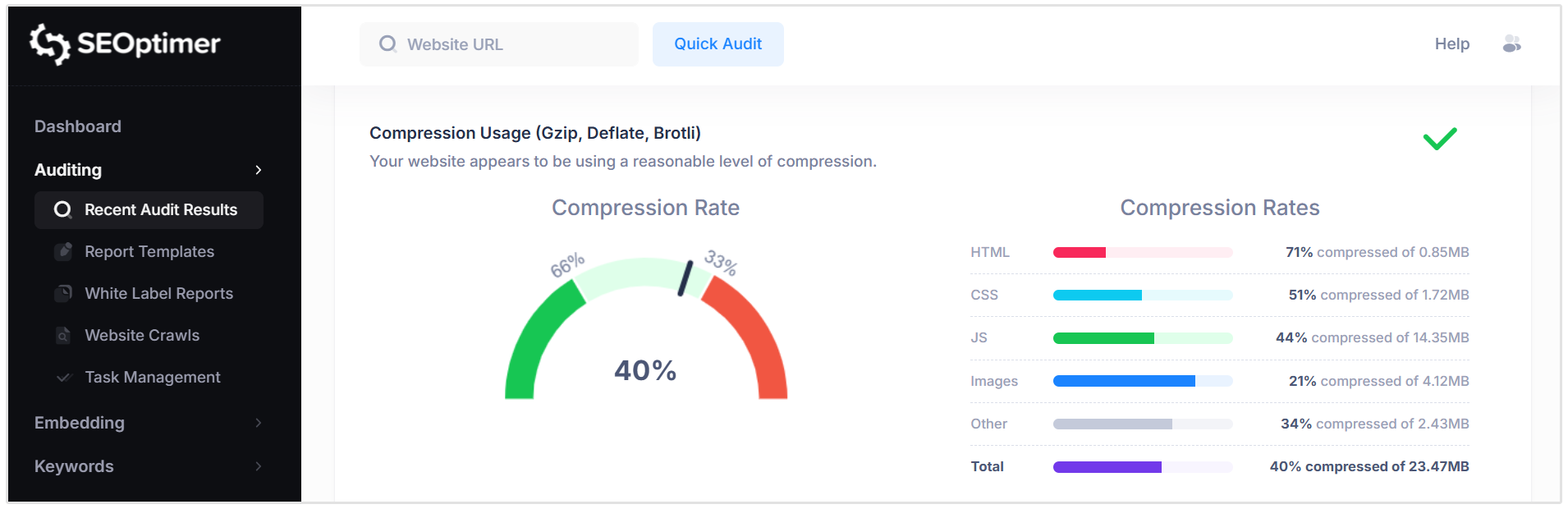Image resolution: width=1568 pixels, height=509 pixels.
Task: Select Recent Audit Results in the sidebar
Action: (159, 210)
